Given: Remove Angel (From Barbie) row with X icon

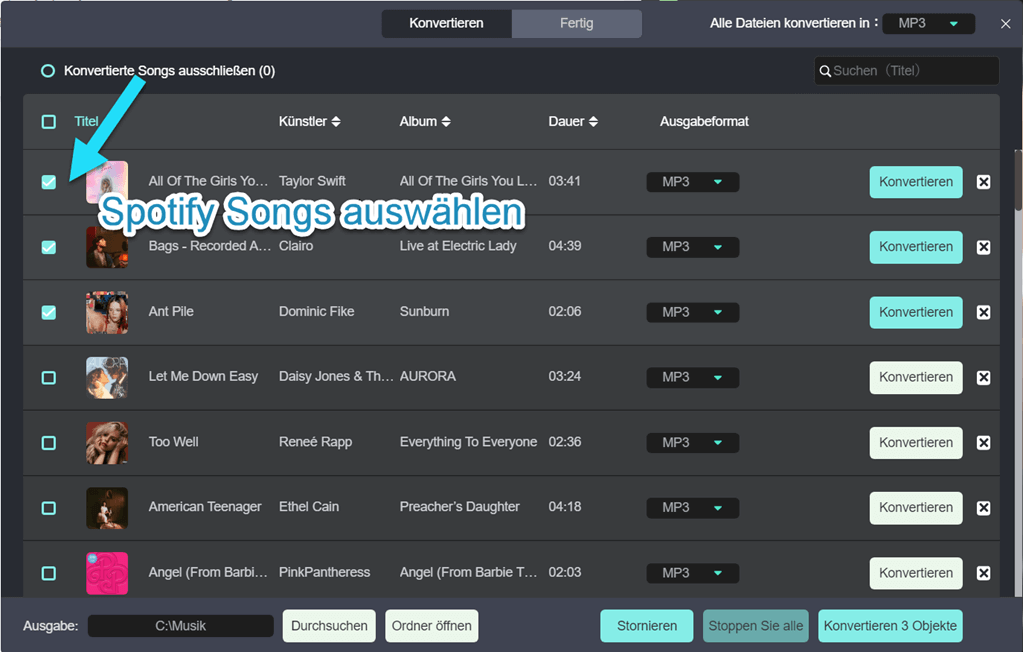Looking at the screenshot, I should pos(984,573).
